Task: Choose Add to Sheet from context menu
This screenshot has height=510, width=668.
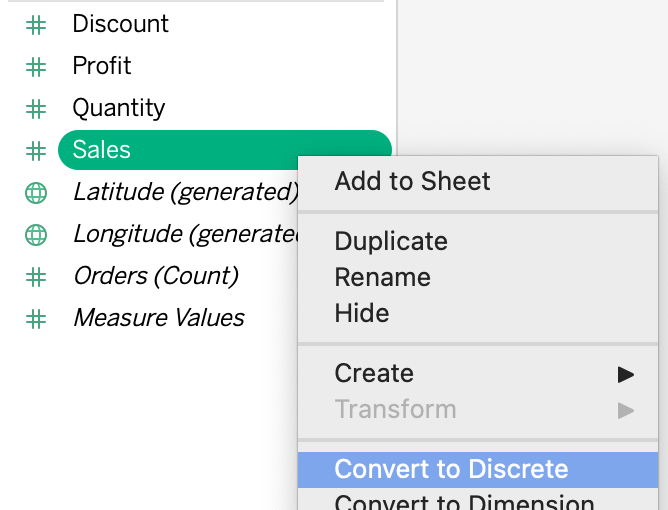Action: [412, 182]
